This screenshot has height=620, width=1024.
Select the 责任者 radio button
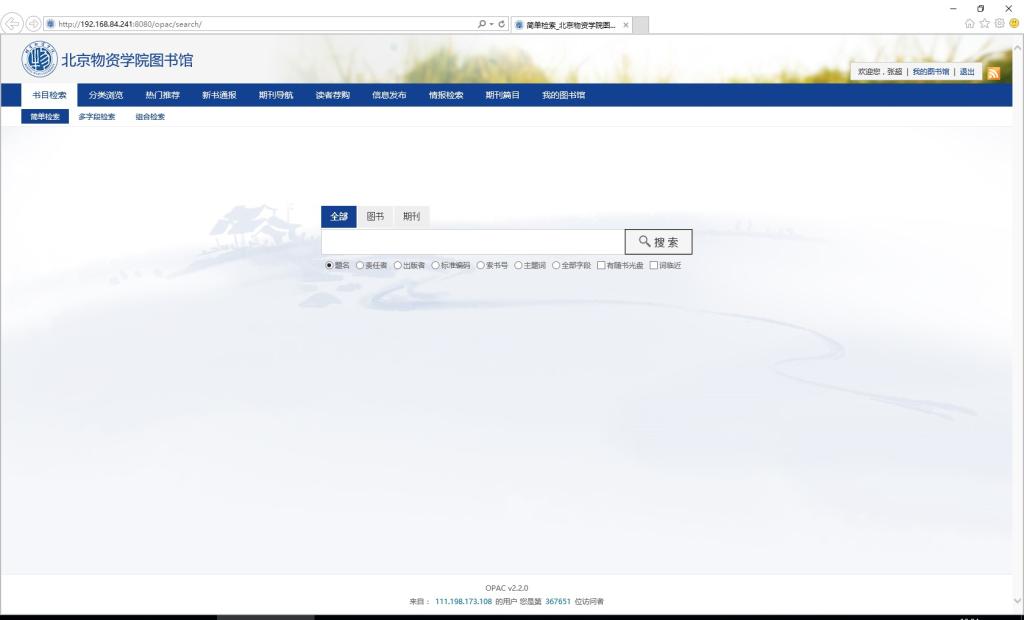(x=360, y=265)
